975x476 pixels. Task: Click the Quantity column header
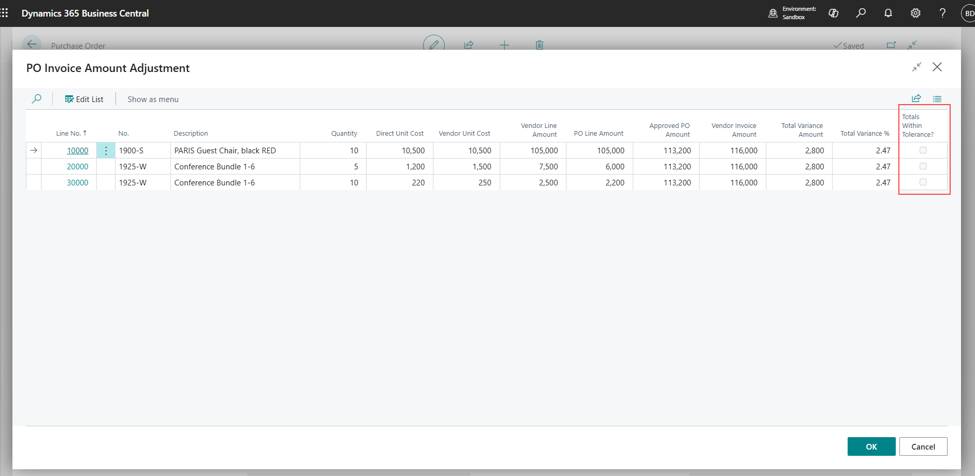click(344, 134)
